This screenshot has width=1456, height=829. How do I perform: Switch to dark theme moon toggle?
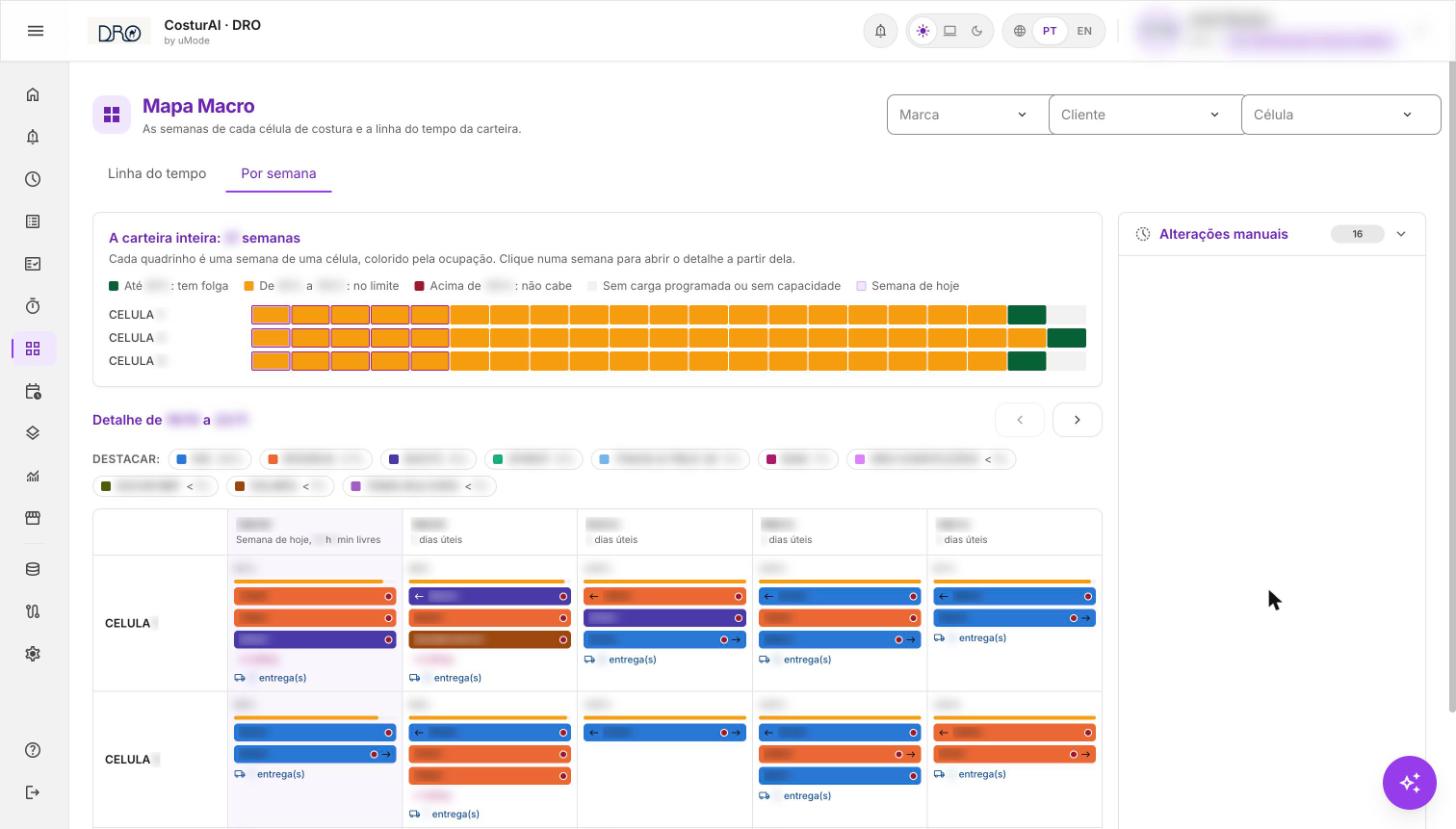click(x=977, y=31)
